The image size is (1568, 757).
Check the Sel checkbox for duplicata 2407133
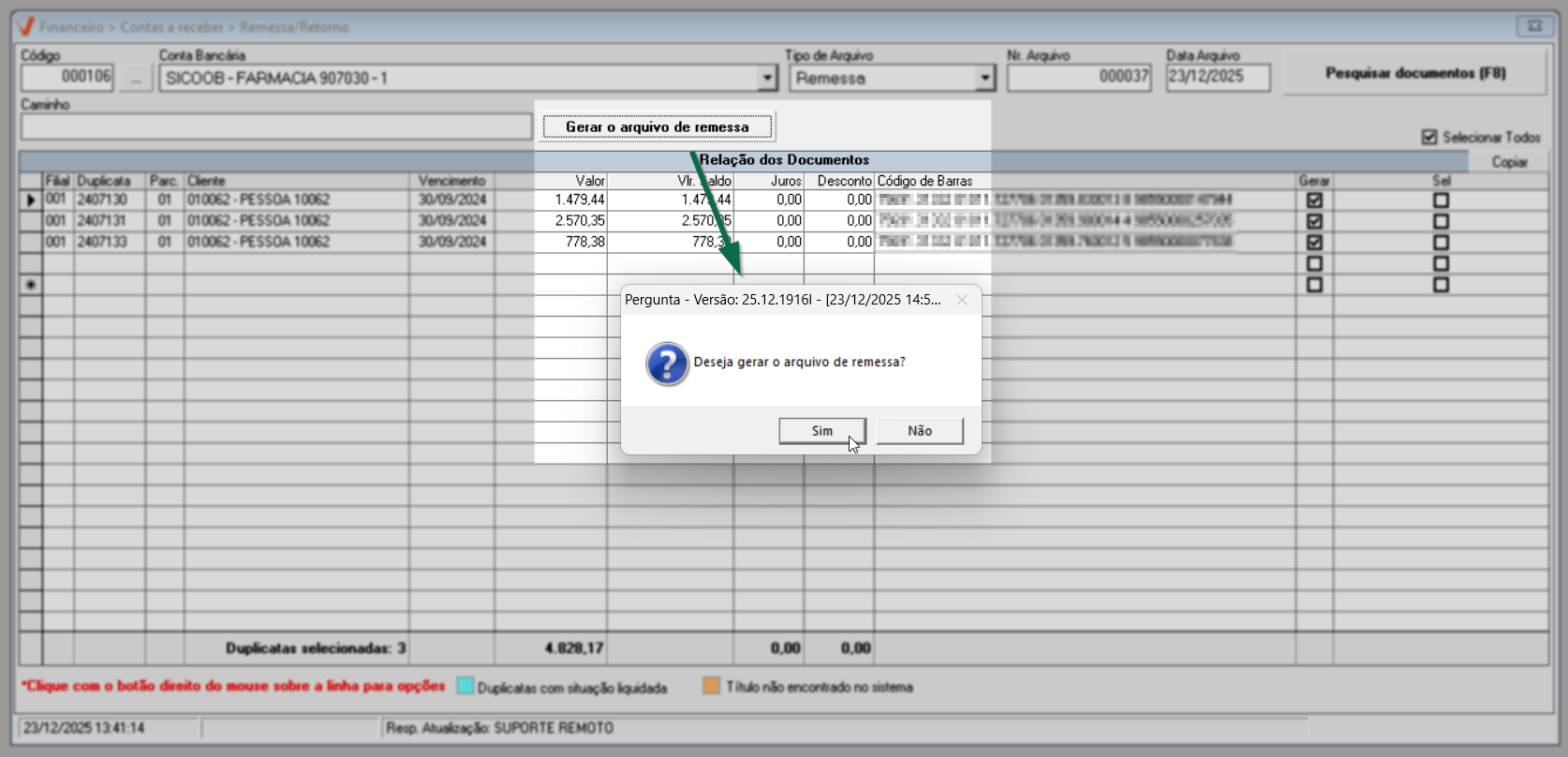[x=1441, y=242]
